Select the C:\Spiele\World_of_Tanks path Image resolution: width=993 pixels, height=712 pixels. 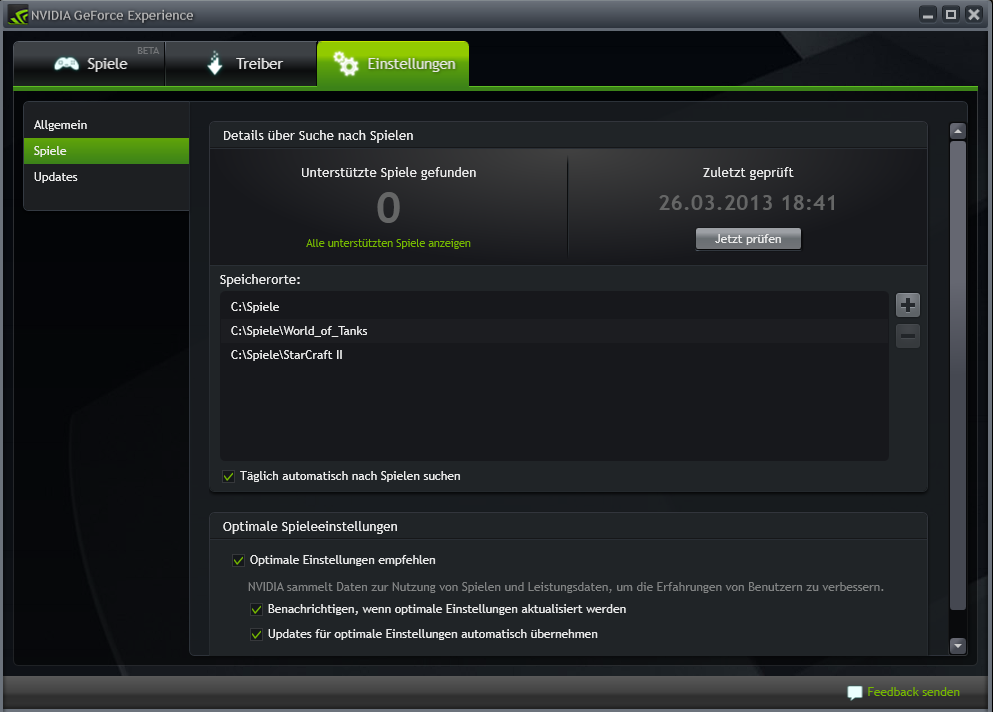click(554, 331)
